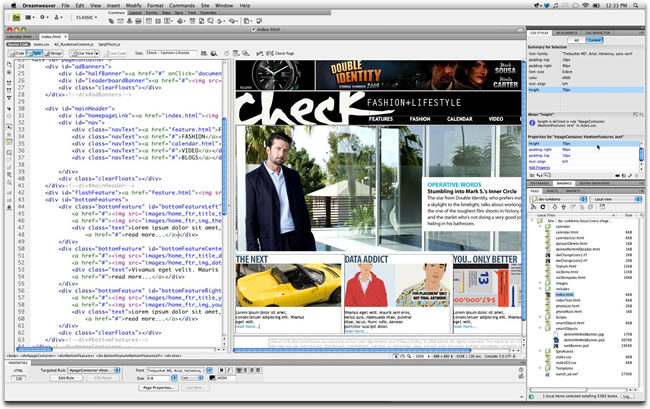Open related file AC_RunActiveContent.js
The width and height of the screenshot is (650, 409).
74,44
